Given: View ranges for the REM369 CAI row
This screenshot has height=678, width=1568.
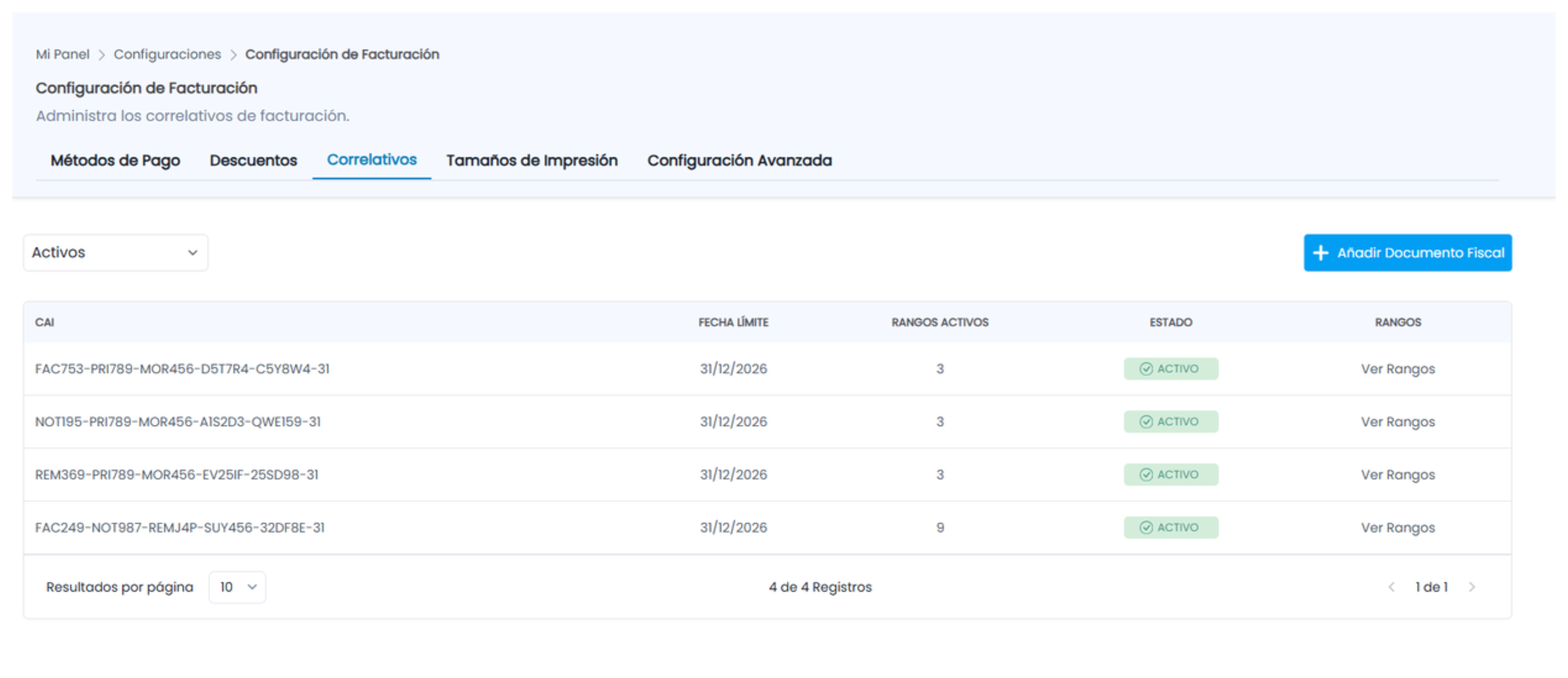Looking at the screenshot, I should (1397, 475).
